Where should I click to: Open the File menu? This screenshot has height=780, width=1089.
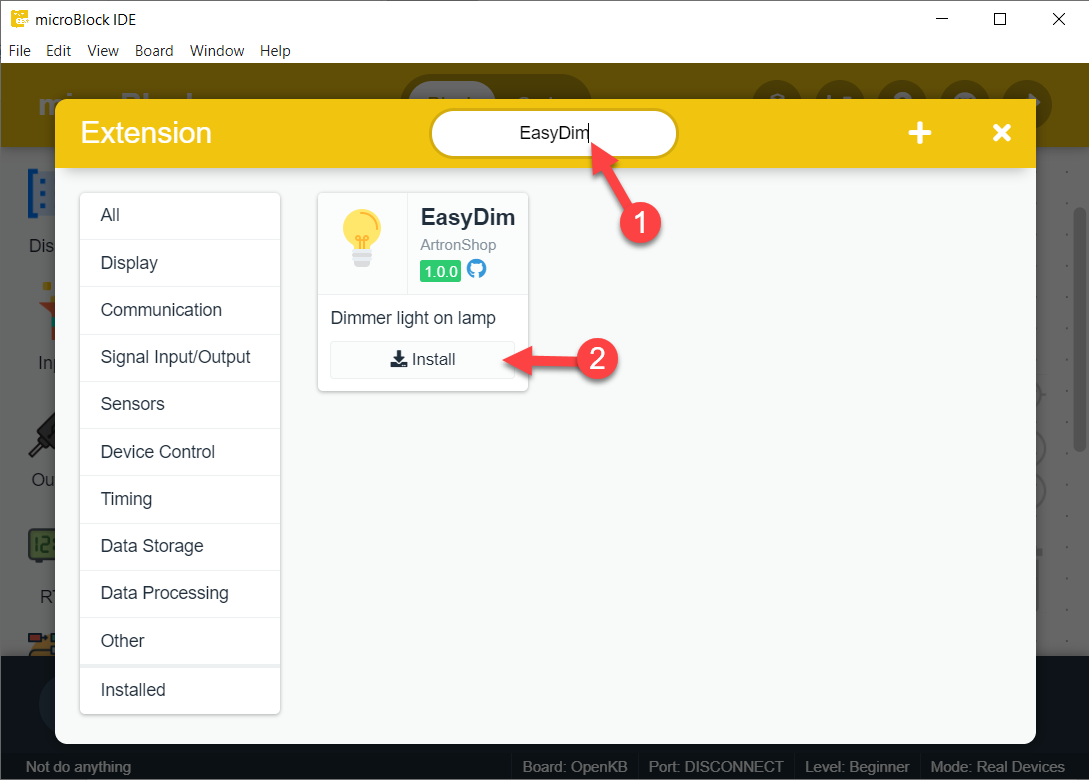[x=19, y=51]
